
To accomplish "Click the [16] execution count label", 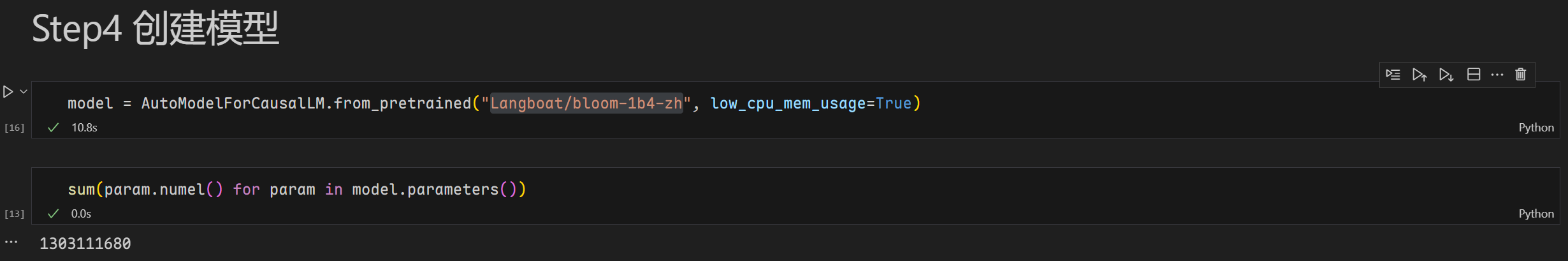I will pos(14,128).
